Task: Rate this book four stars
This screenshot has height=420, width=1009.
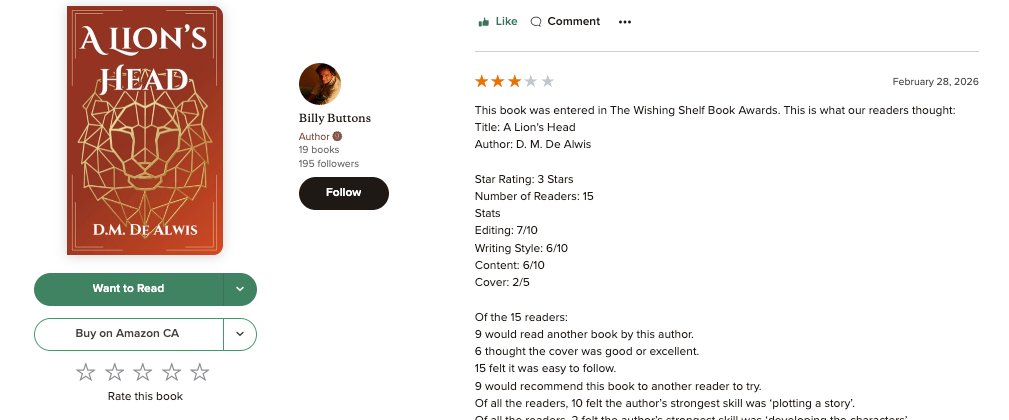Action: pyautogui.click(x=172, y=372)
